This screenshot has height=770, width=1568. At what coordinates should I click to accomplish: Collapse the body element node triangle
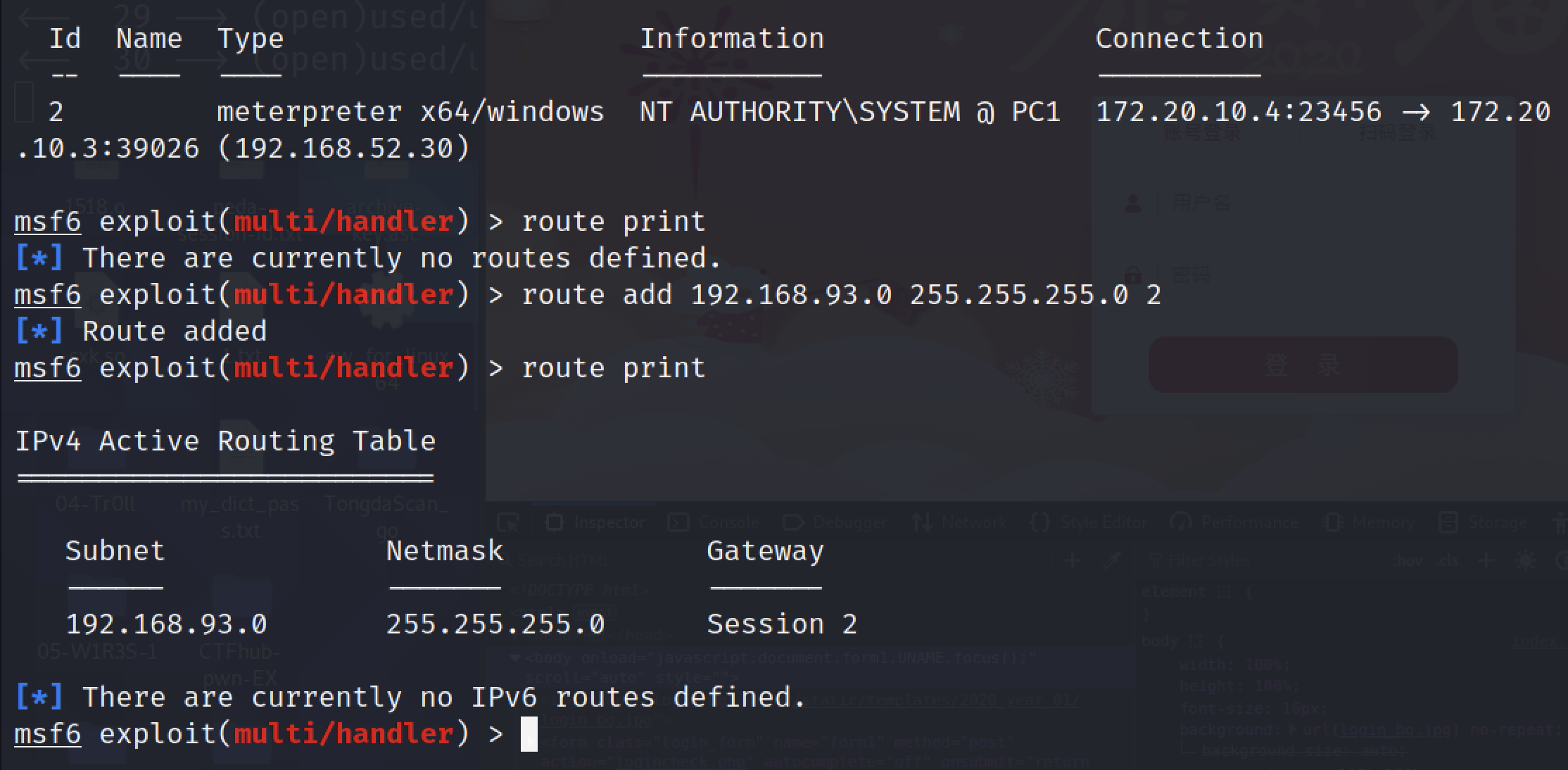[515, 659]
